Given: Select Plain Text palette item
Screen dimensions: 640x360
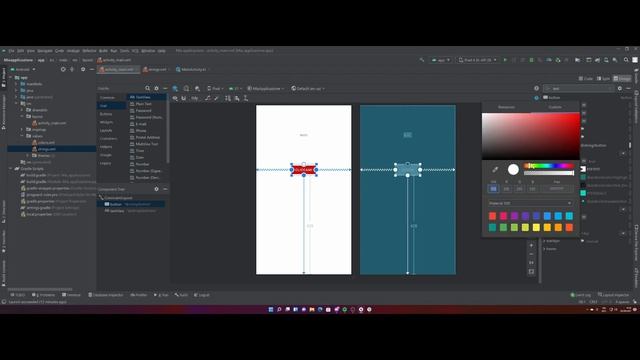Looking at the screenshot, I should click(143, 104).
